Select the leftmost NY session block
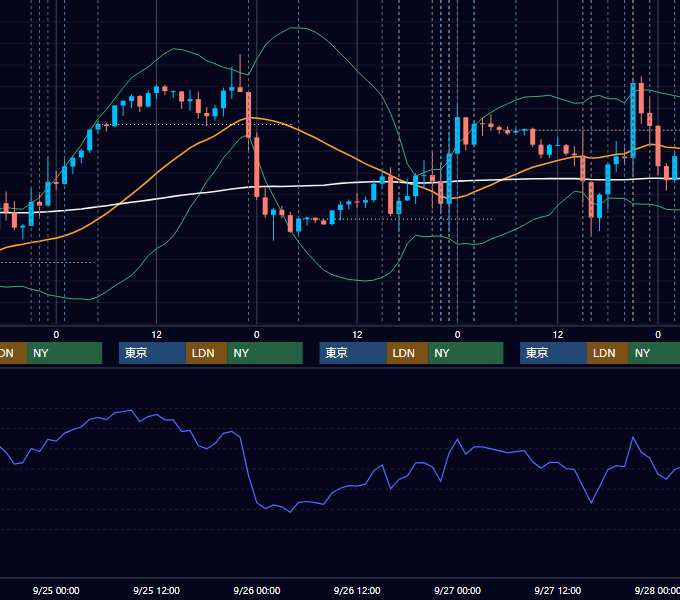680x600 pixels. (64, 353)
